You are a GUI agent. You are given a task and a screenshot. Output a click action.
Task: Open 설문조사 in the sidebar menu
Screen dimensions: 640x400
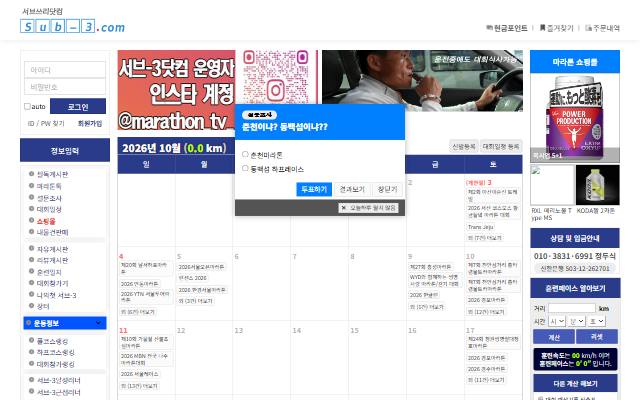(x=49, y=198)
